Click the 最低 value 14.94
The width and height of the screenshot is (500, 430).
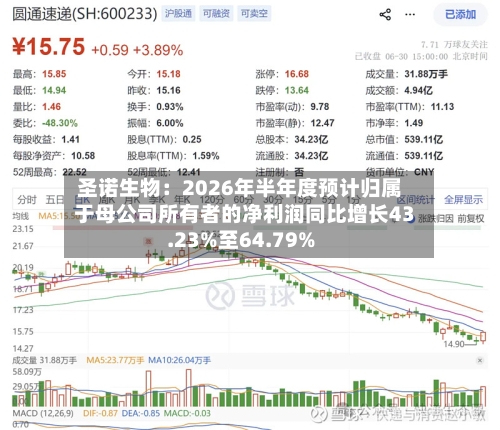(x=54, y=90)
